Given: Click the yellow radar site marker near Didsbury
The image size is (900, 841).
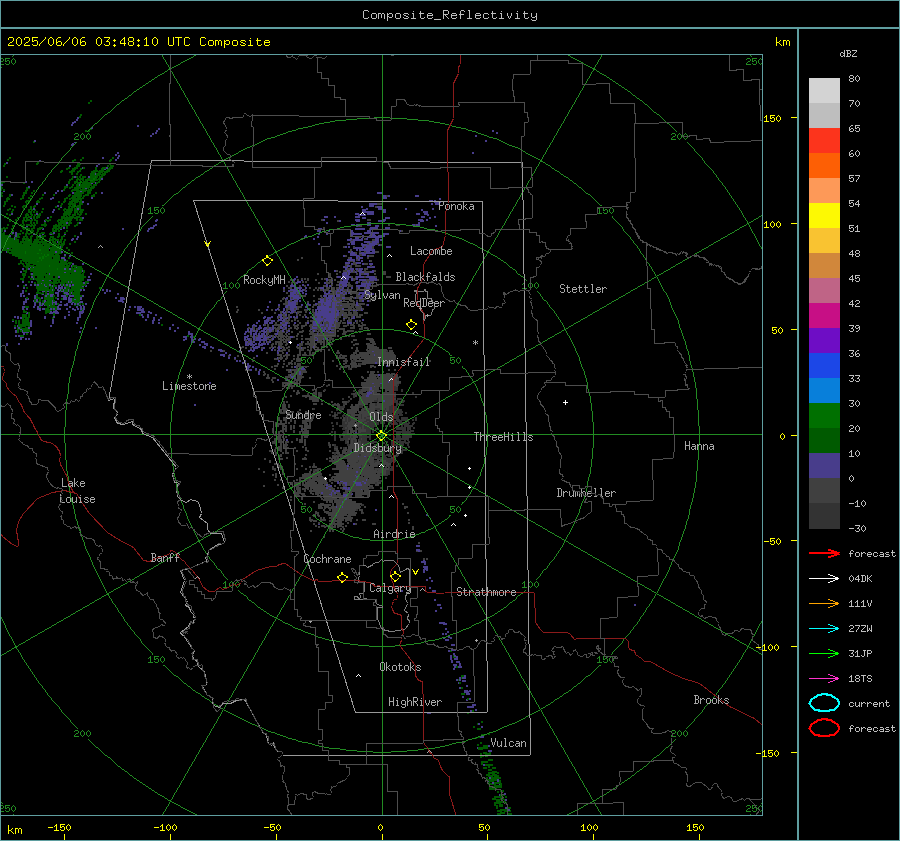Looking at the screenshot, I should click(381, 435).
